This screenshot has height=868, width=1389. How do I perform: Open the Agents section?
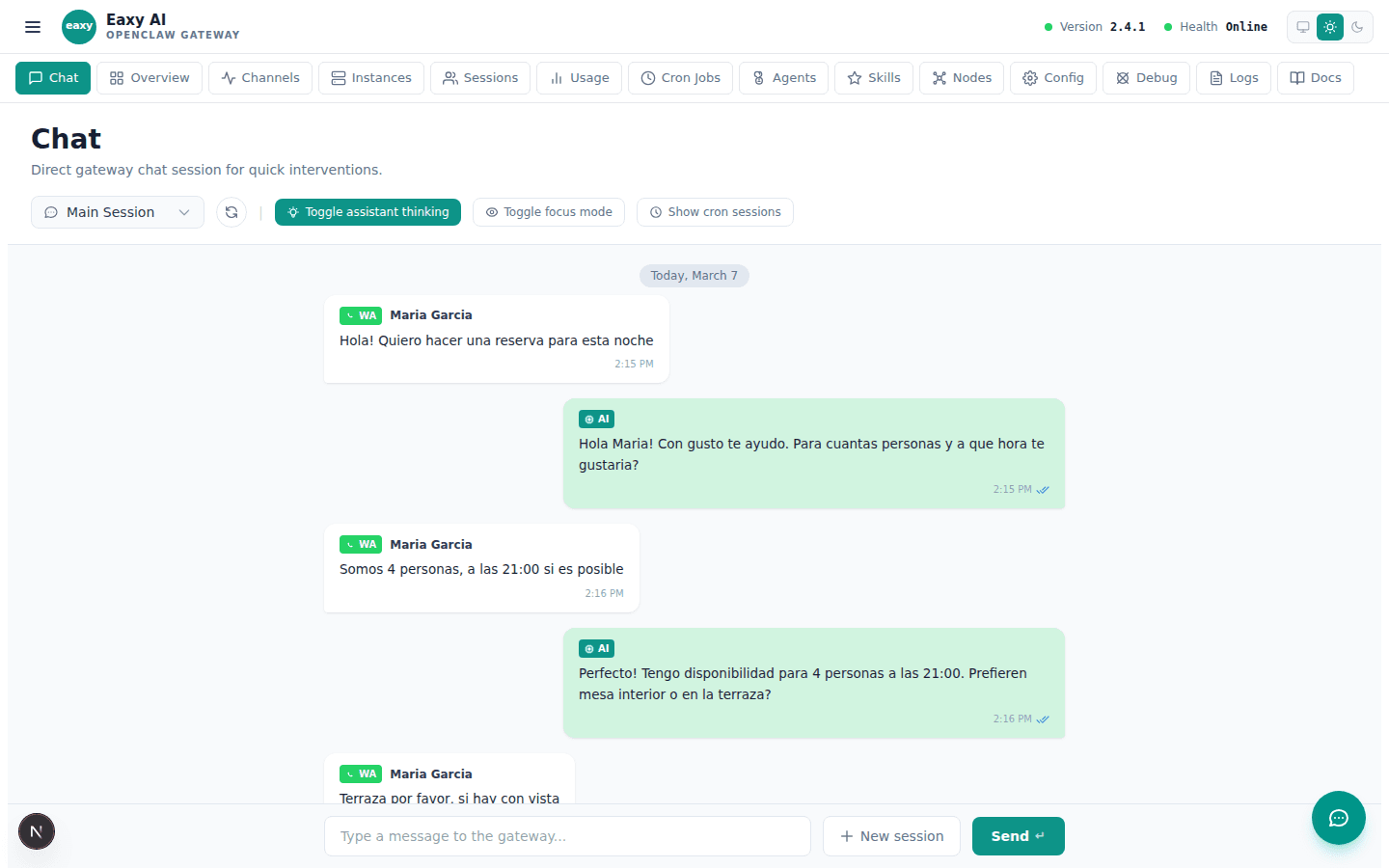pyautogui.click(x=783, y=78)
